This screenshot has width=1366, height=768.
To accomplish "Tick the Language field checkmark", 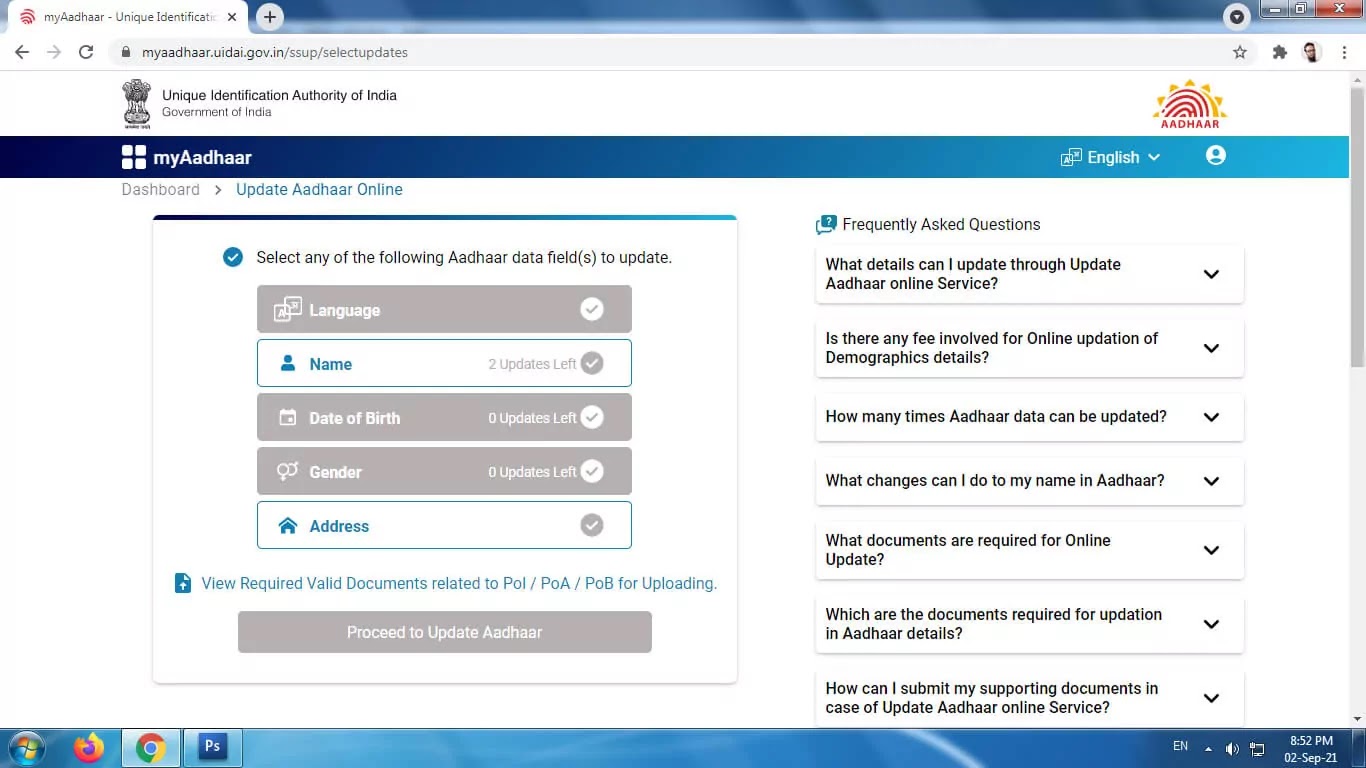I will point(592,309).
